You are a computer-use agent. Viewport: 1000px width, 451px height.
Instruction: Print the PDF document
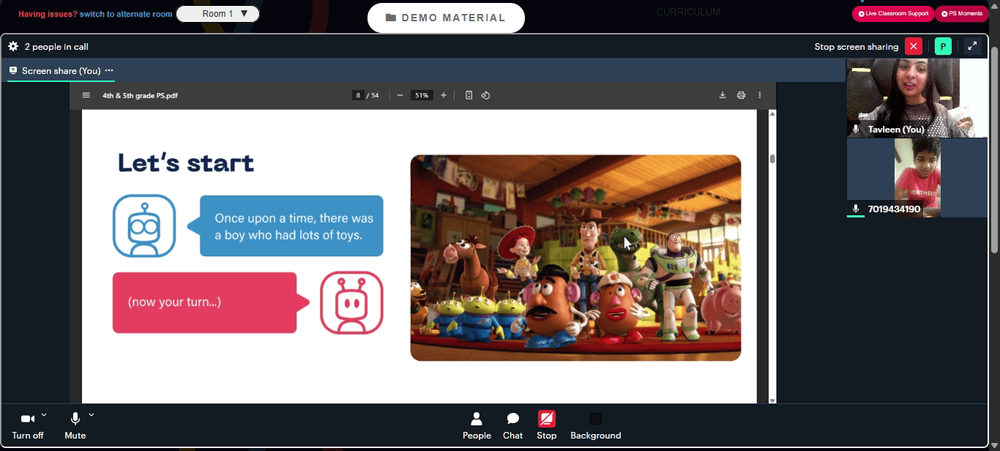click(x=741, y=96)
